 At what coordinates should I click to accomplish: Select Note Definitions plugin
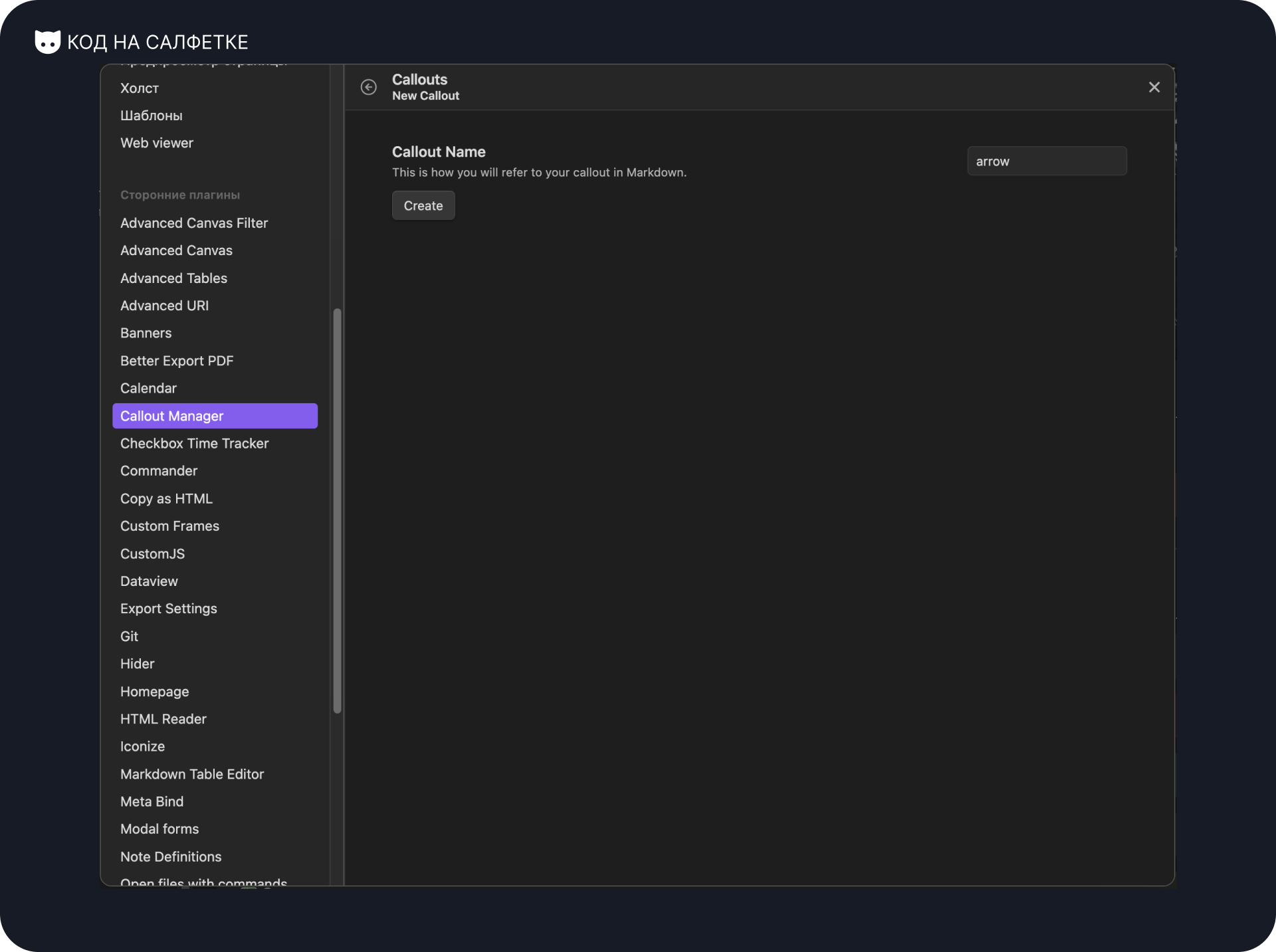tap(171, 856)
